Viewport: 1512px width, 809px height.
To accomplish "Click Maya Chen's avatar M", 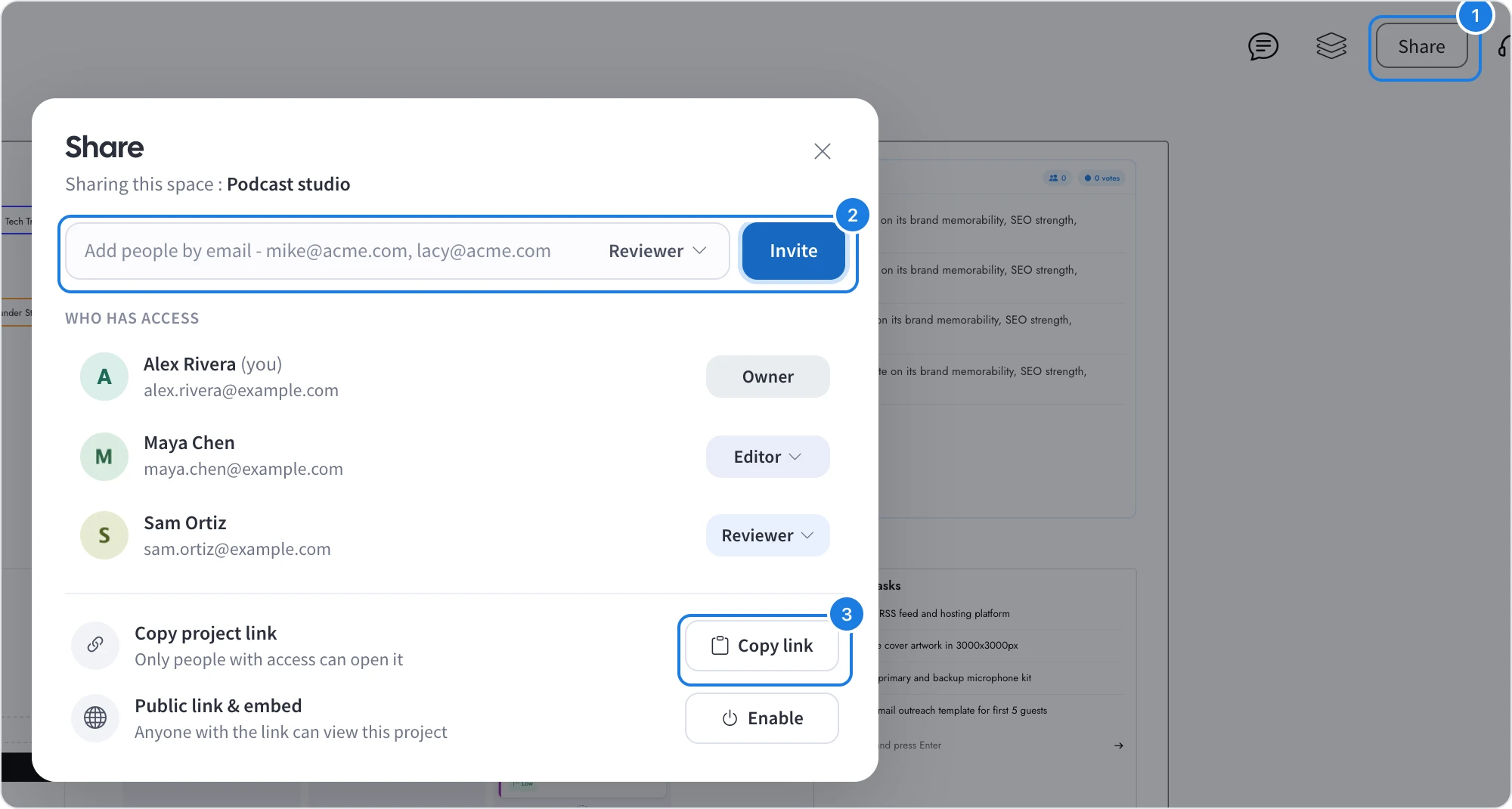I will [104, 457].
